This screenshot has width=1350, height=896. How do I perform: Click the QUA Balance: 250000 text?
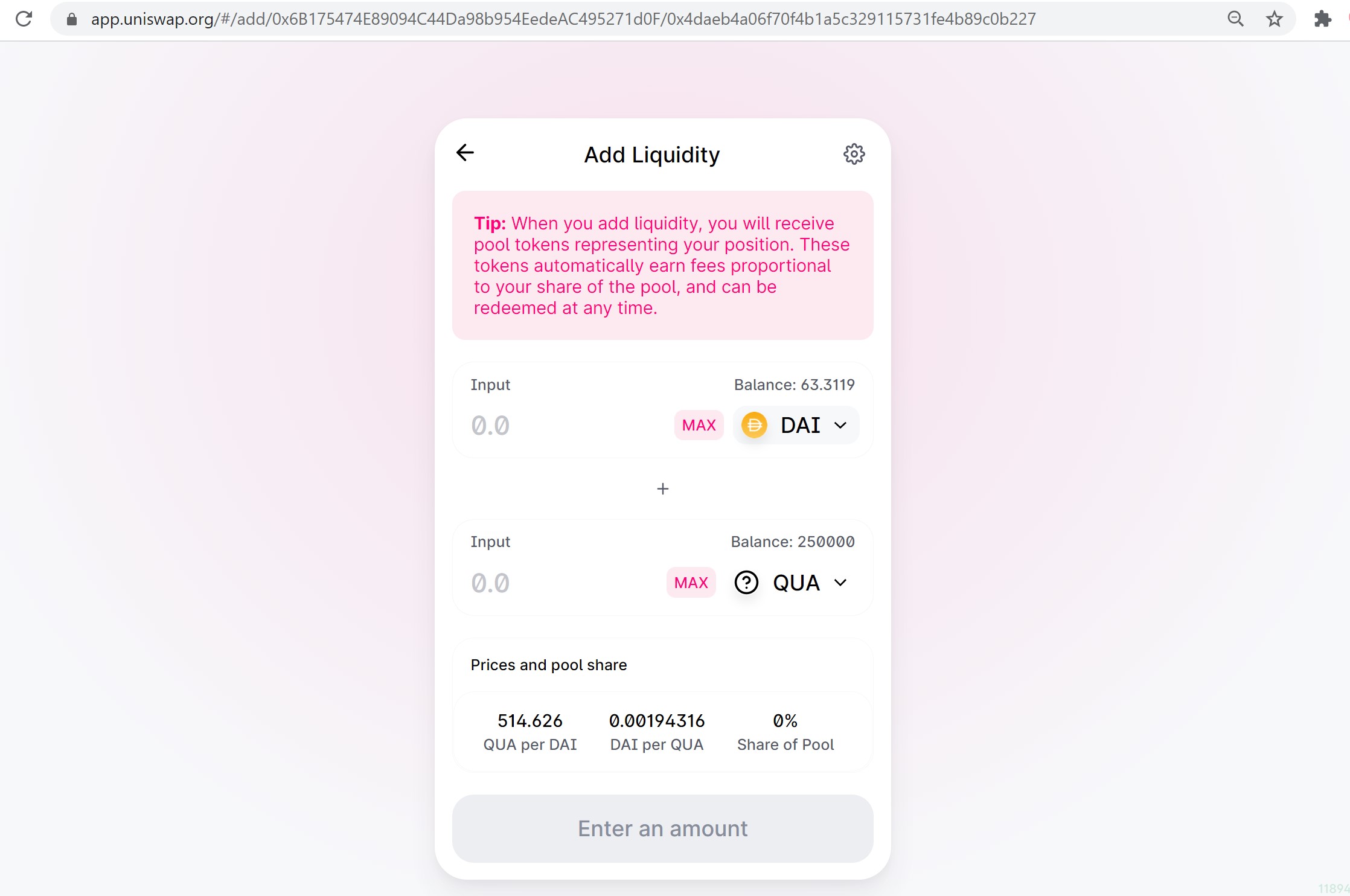792,542
